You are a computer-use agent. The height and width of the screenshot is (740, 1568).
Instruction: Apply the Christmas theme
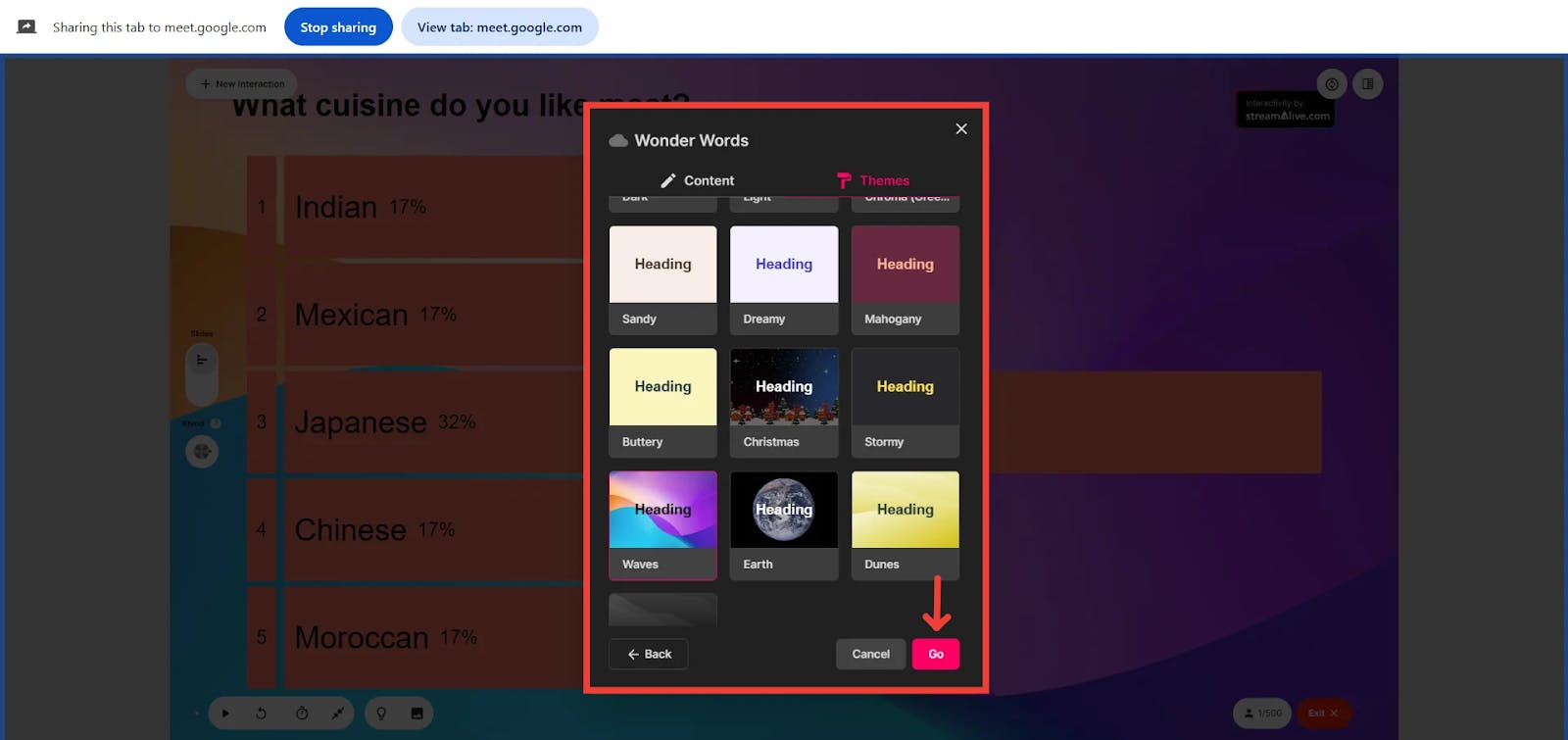(784, 403)
